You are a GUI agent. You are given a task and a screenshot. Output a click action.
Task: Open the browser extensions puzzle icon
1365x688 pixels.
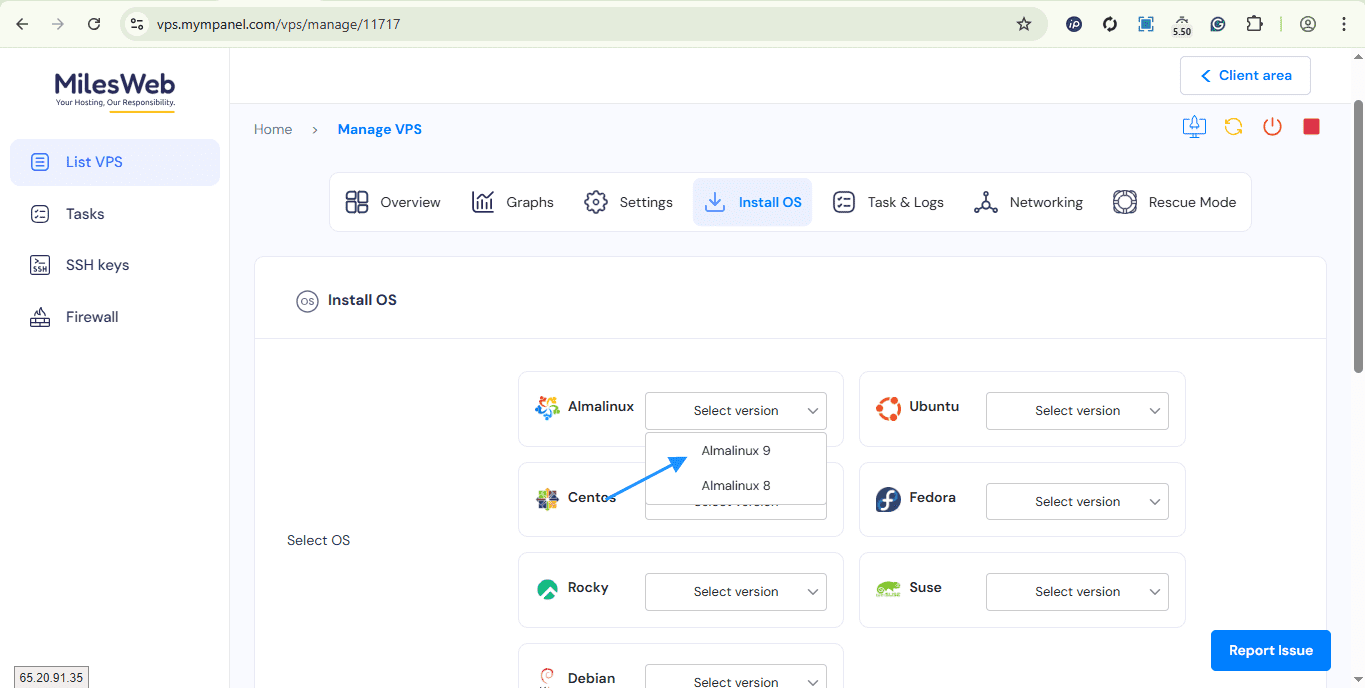click(1254, 24)
